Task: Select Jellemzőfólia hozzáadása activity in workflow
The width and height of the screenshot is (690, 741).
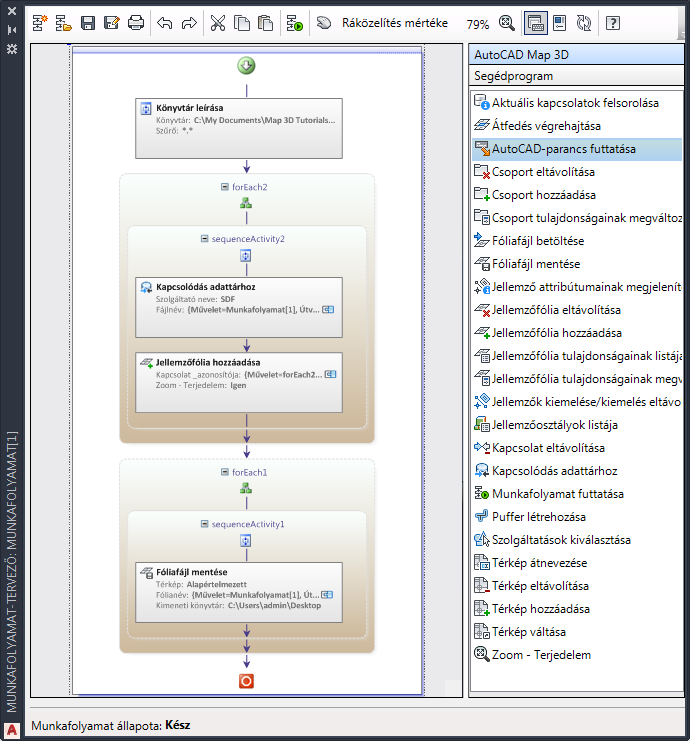Action: click(x=239, y=382)
